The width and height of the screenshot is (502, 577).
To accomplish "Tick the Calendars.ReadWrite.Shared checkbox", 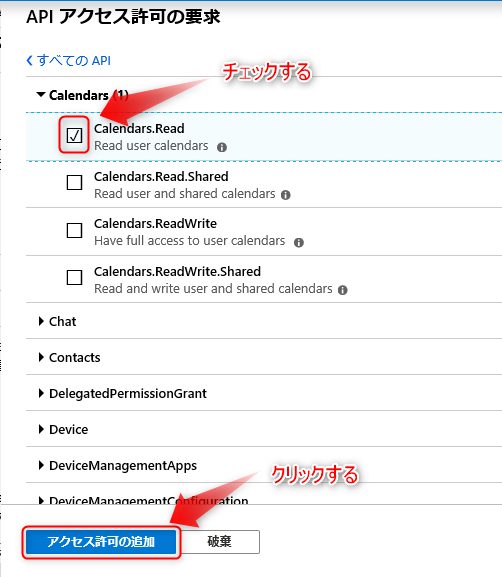I will pyautogui.click(x=74, y=277).
